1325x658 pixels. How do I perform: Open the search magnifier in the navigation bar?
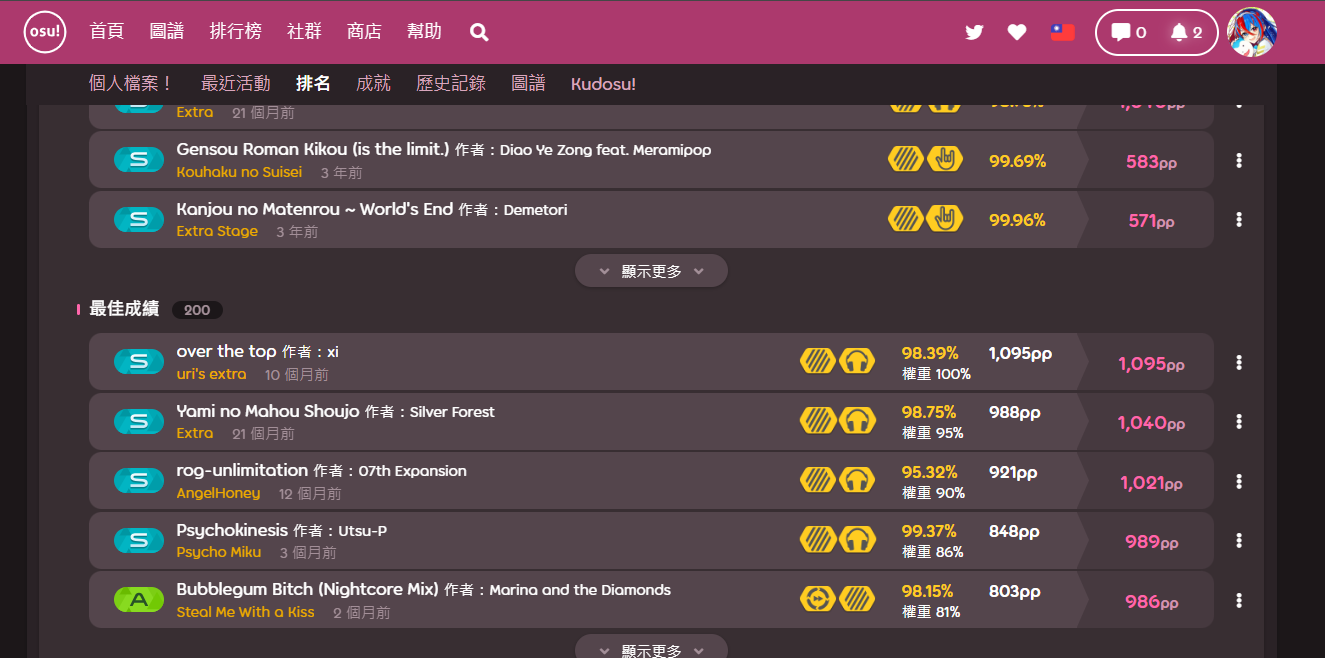pos(479,32)
